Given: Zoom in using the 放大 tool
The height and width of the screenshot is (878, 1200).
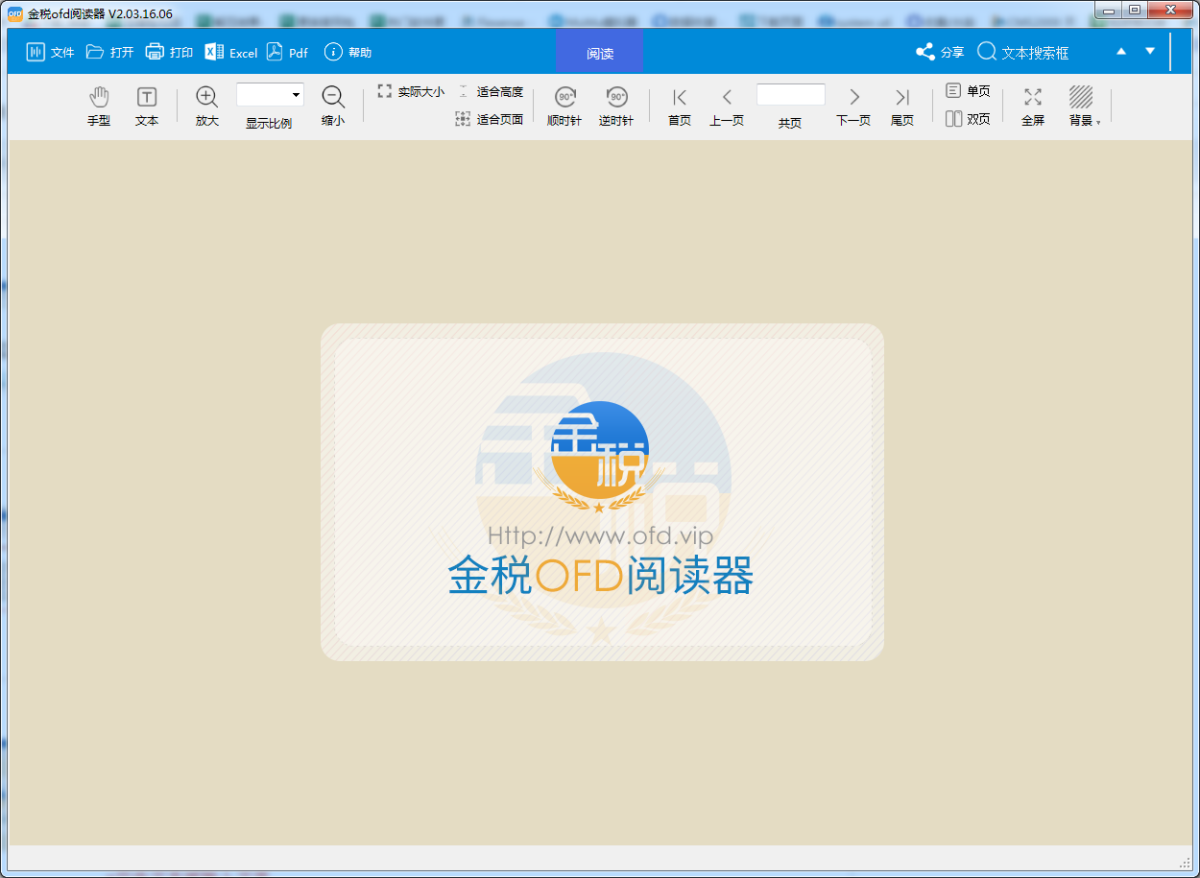Looking at the screenshot, I should (x=207, y=105).
